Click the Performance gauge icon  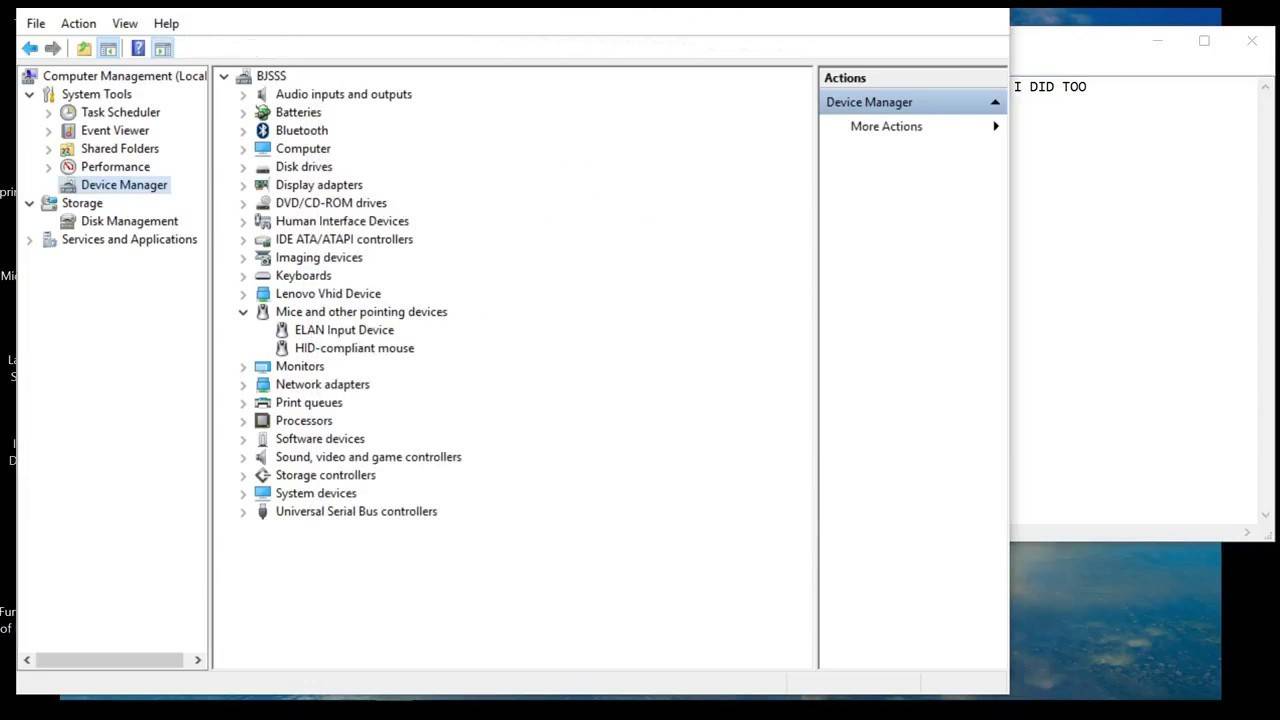(x=68, y=167)
